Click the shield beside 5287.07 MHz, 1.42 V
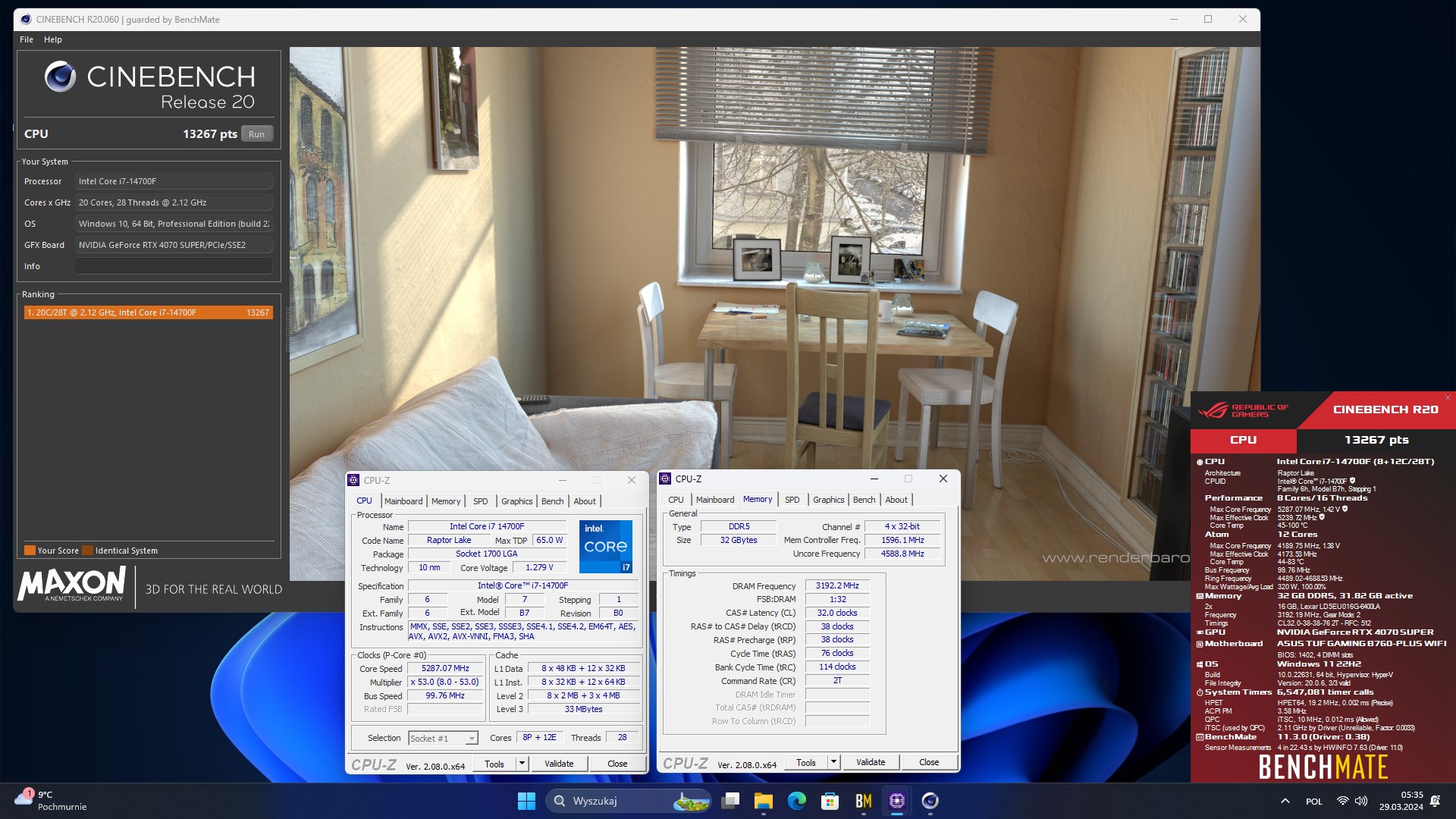The height and width of the screenshot is (819, 1456). click(1345, 510)
